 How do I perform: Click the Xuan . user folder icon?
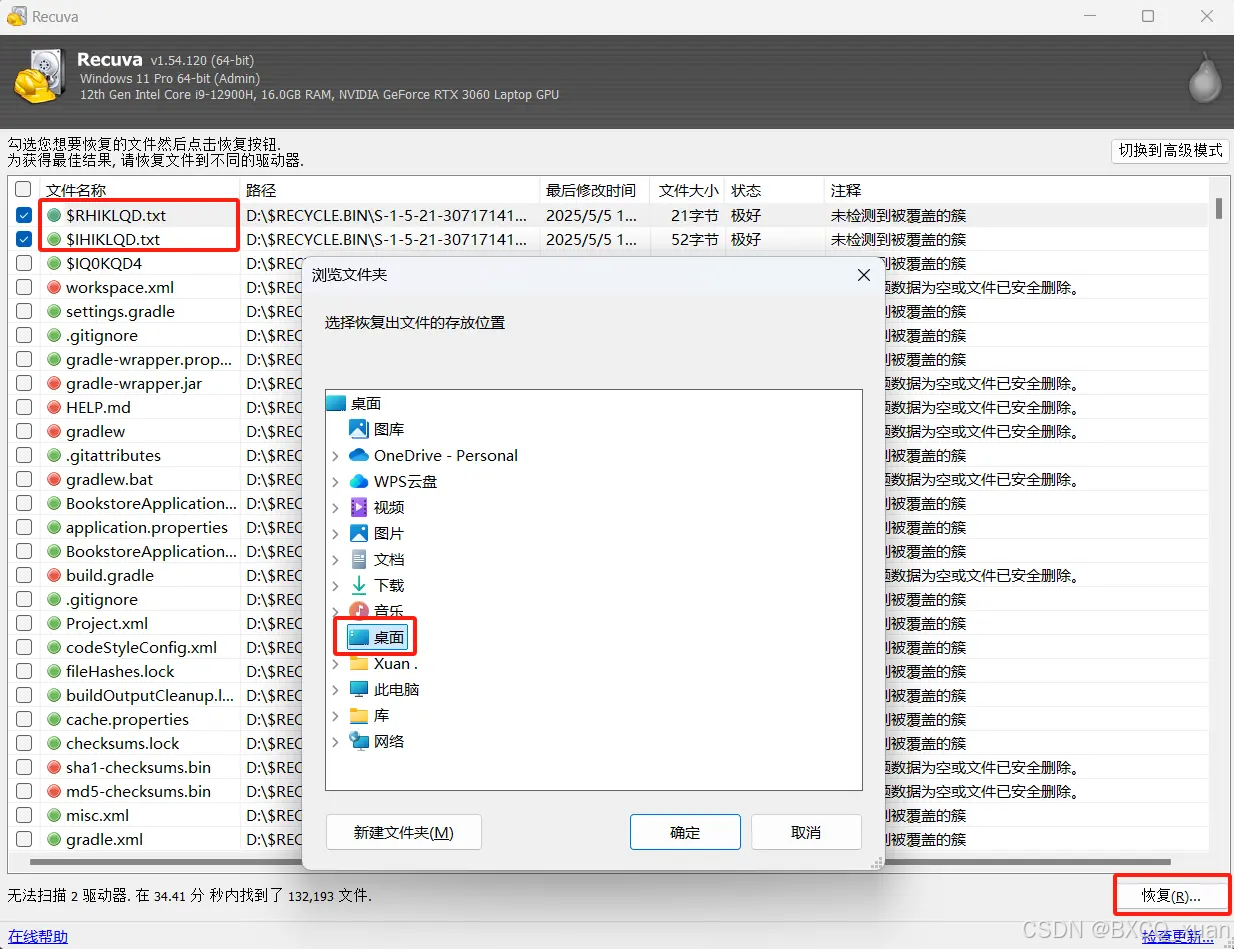tap(359, 663)
